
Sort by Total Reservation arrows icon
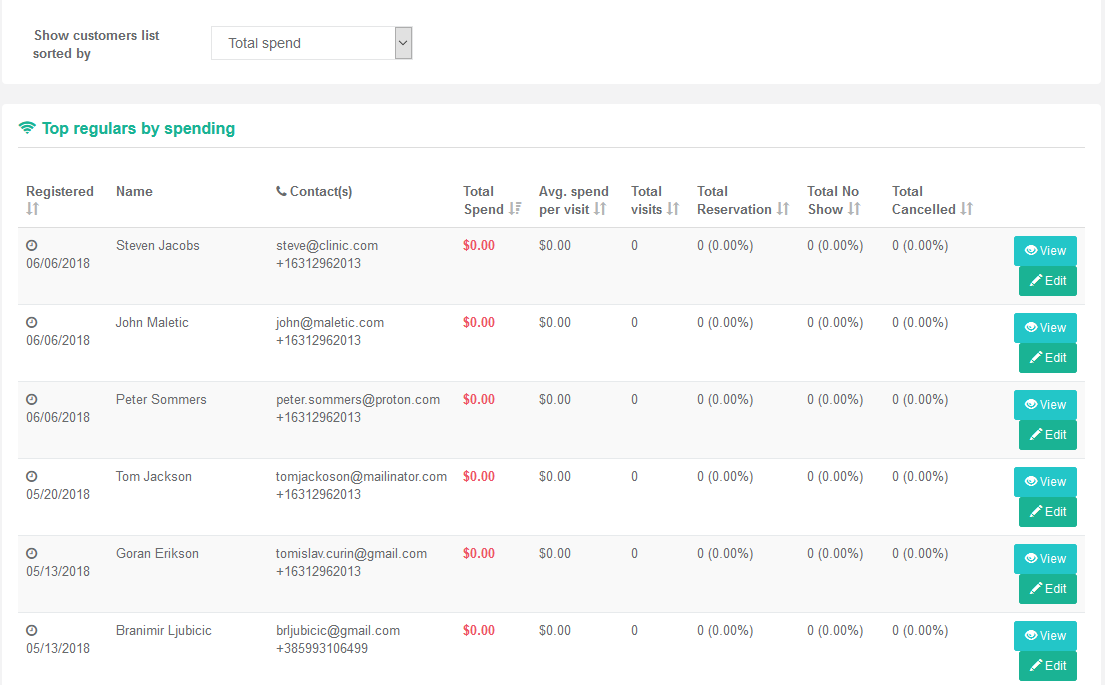[783, 209]
